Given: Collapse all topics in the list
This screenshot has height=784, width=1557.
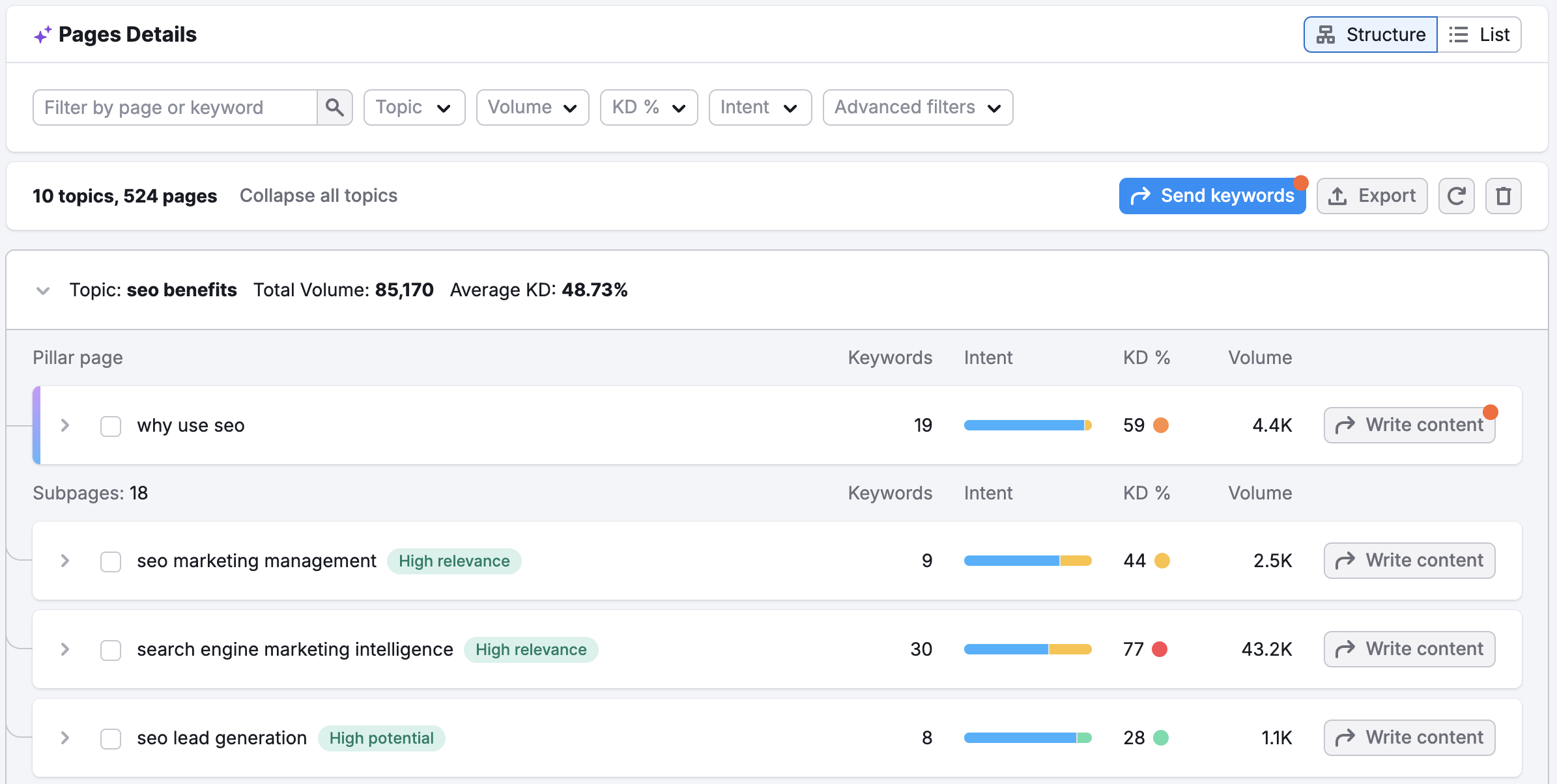Looking at the screenshot, I should 319,195.
